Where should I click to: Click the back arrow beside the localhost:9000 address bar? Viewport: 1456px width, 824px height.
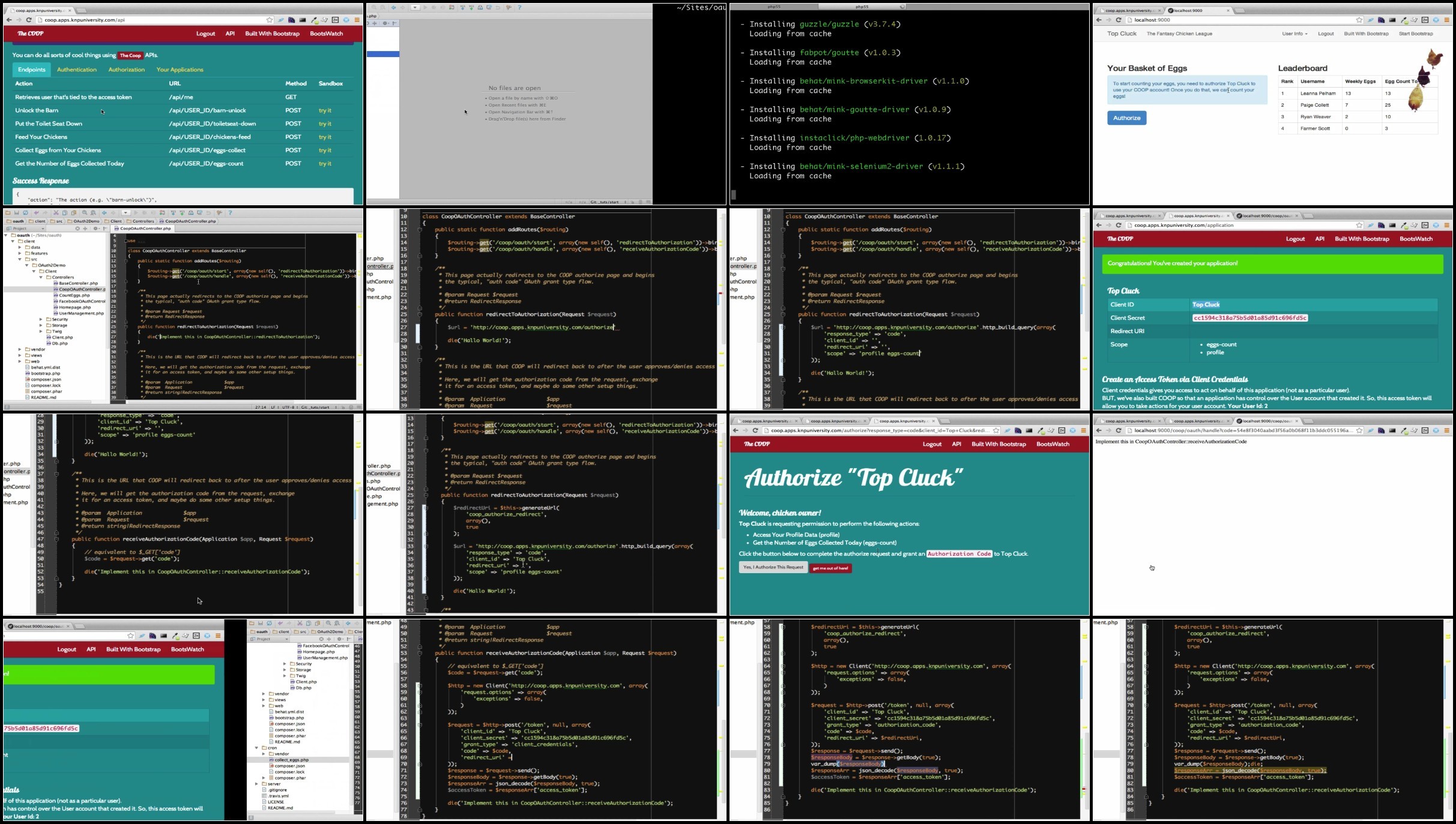(x=1099, y=20)
